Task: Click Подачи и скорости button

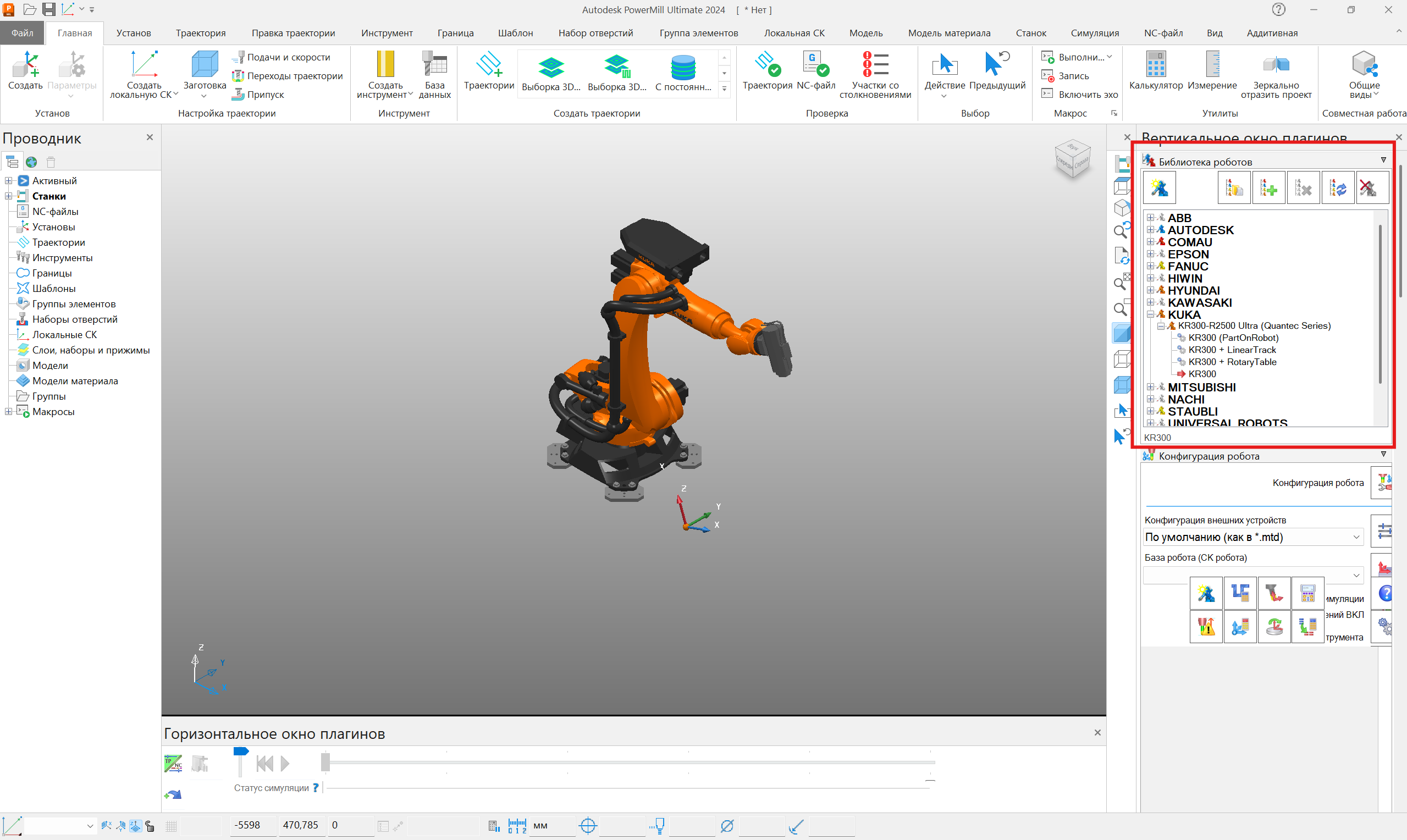Action: coord(282,57)
